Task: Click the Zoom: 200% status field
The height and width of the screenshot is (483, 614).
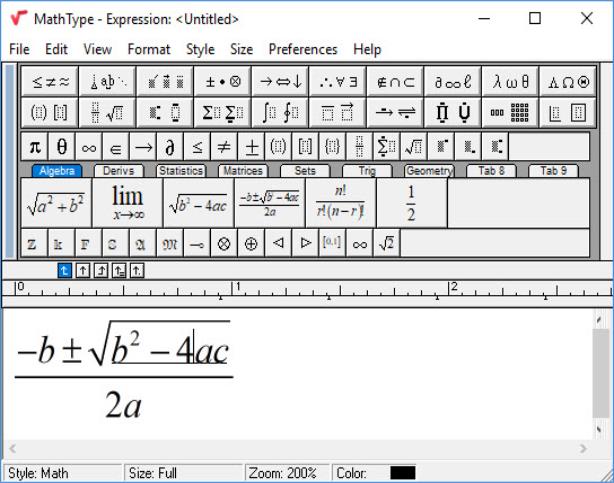Action: click(x=287, y=473)
